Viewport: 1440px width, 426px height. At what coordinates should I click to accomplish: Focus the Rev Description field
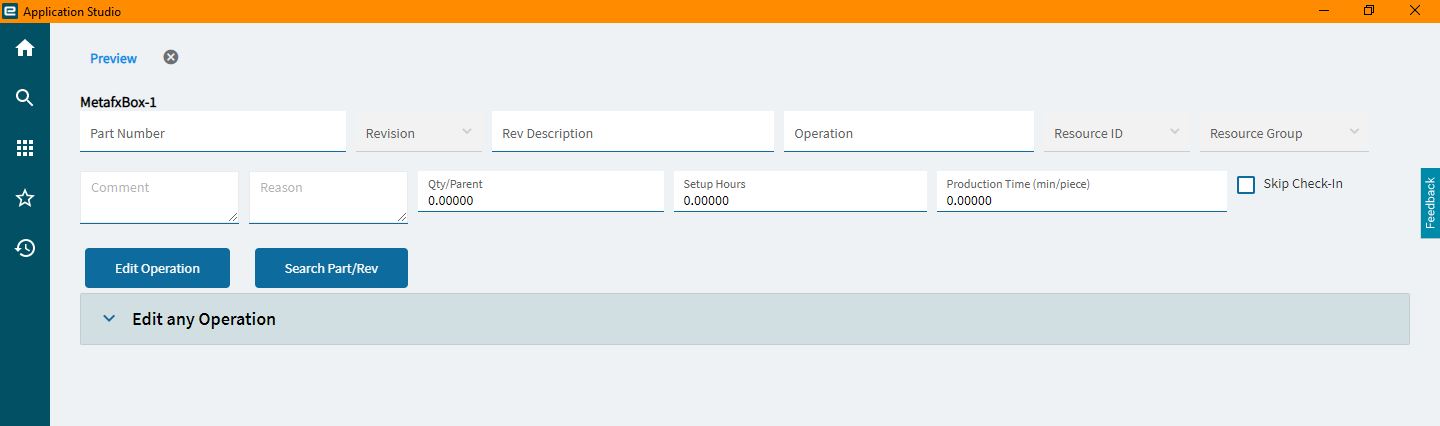click(x=633, y=132)
